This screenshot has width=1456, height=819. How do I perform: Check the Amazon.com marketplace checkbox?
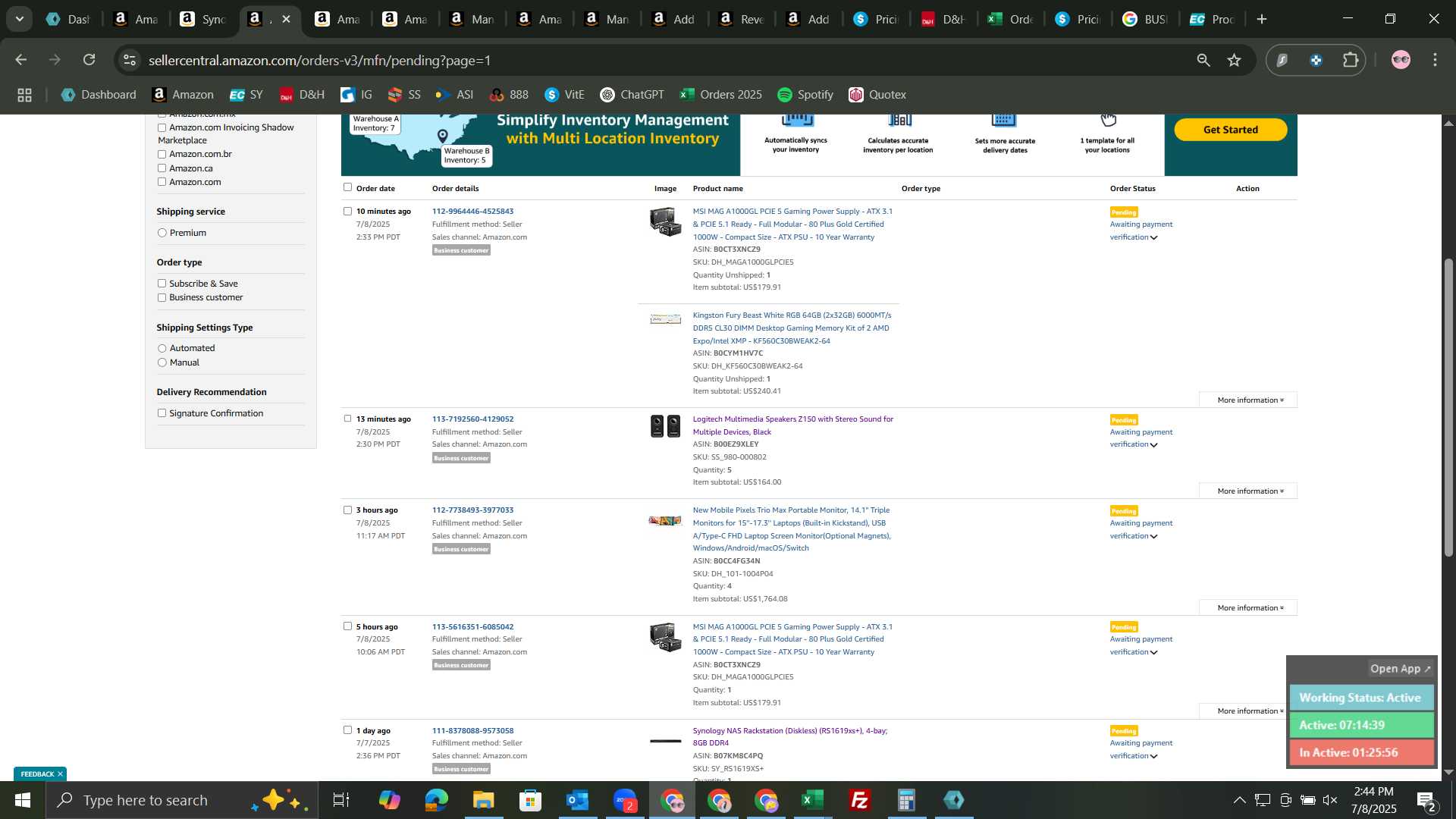coord(162,182)
